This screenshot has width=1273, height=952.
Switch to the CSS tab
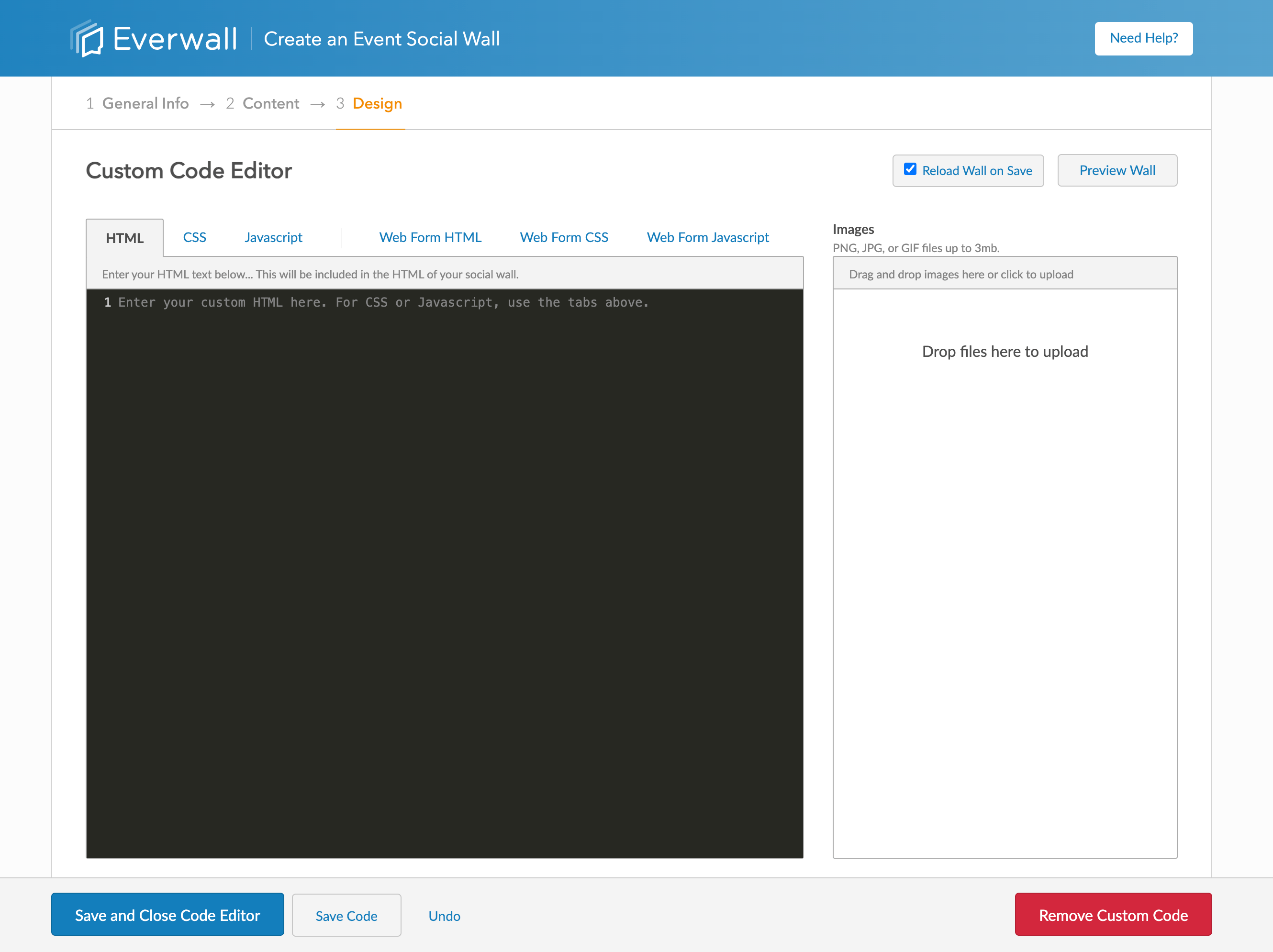(194, 238)
